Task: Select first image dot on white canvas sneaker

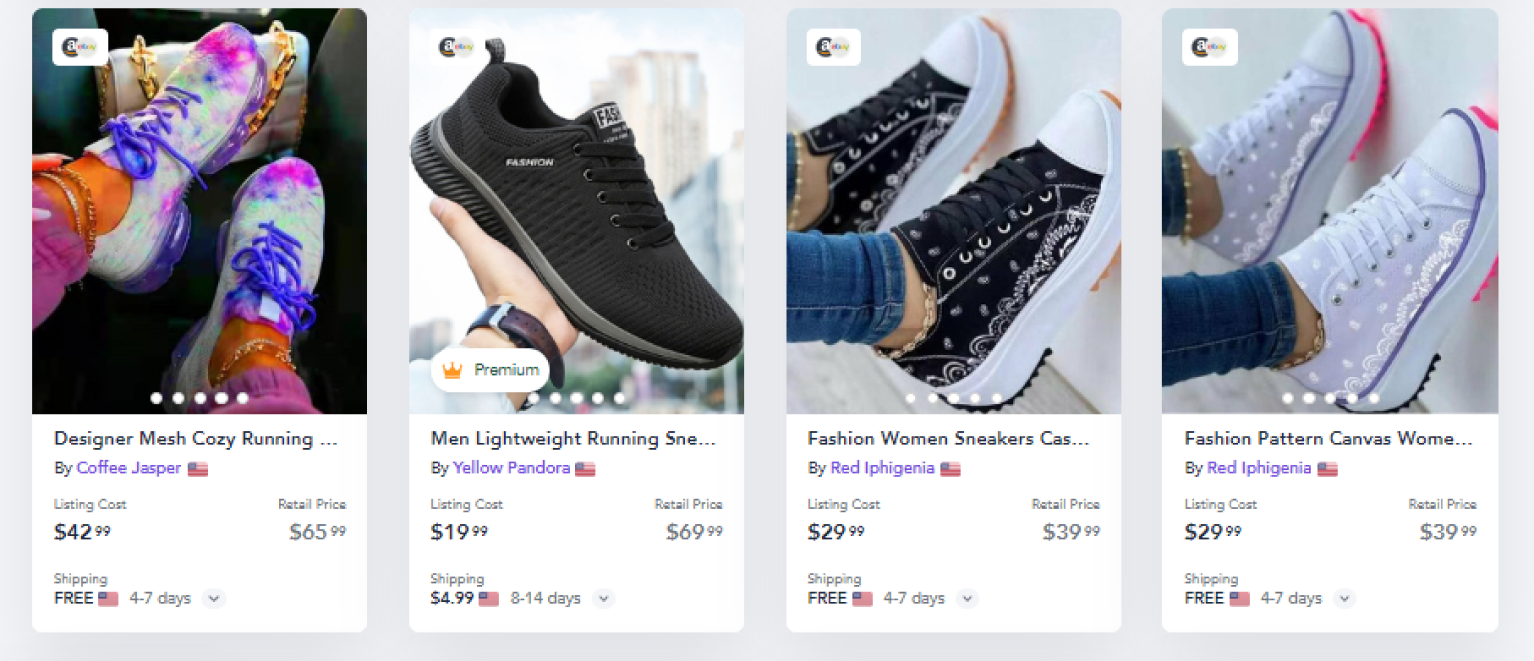Action: coord(1287,398)
